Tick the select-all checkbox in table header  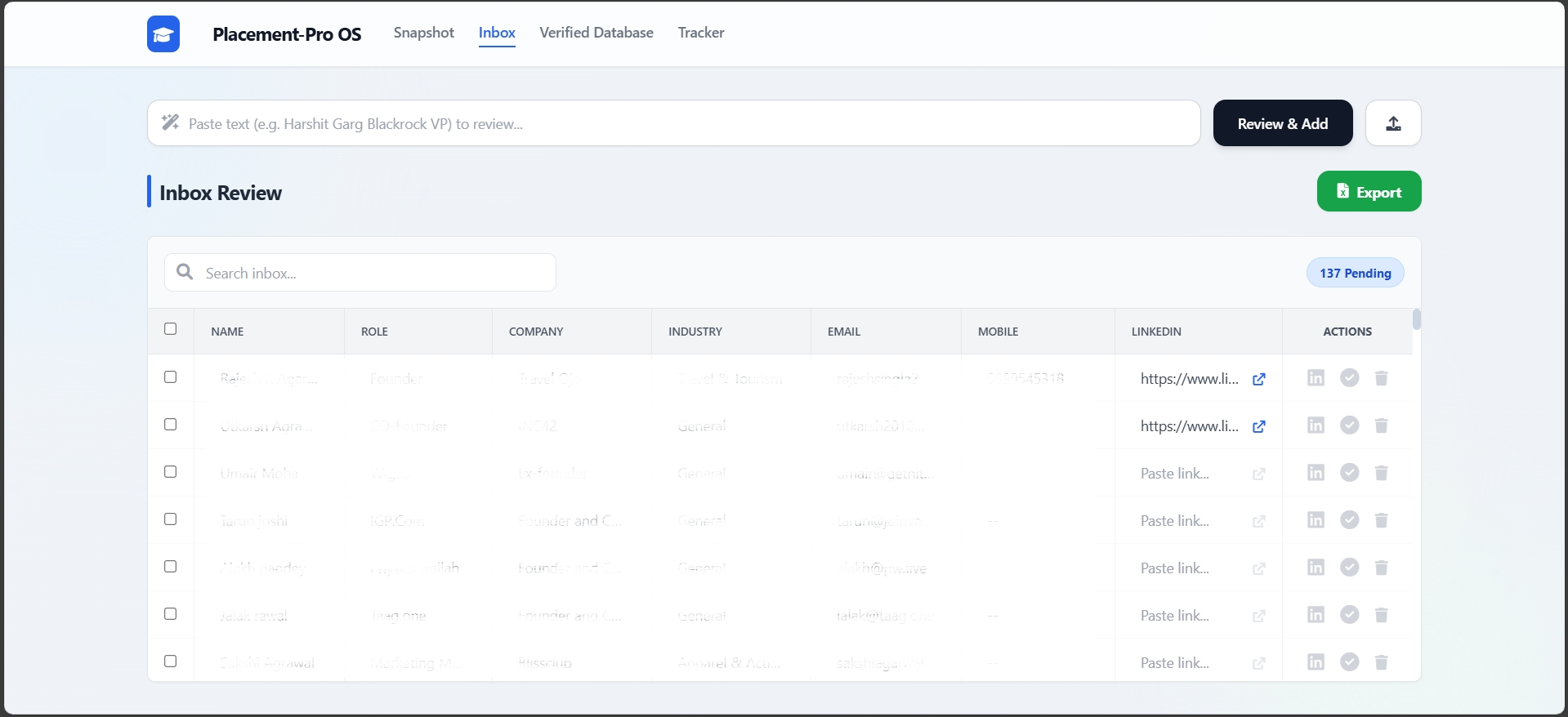click(x=170, y=328)
